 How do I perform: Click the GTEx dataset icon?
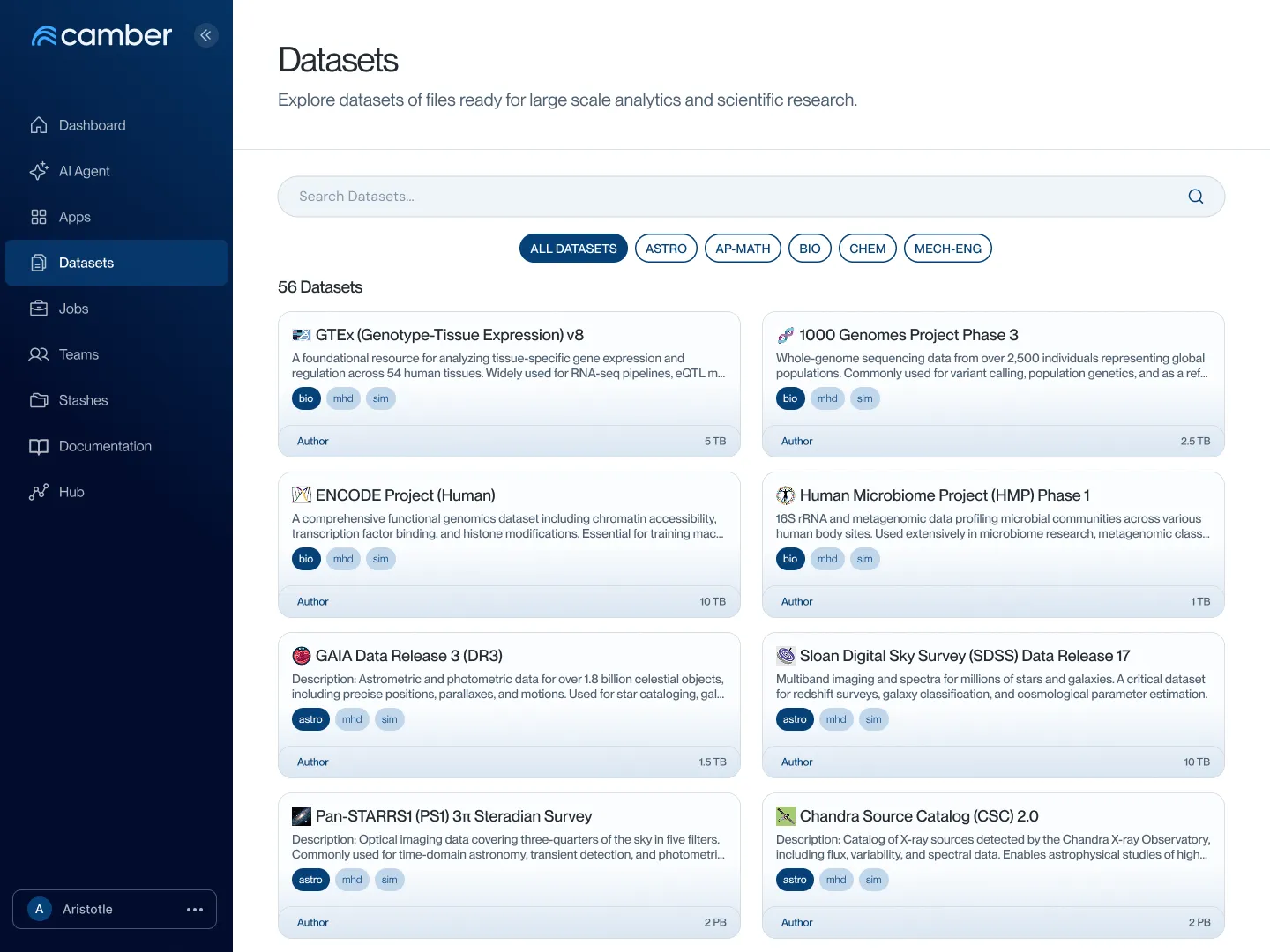pos(302,335)
